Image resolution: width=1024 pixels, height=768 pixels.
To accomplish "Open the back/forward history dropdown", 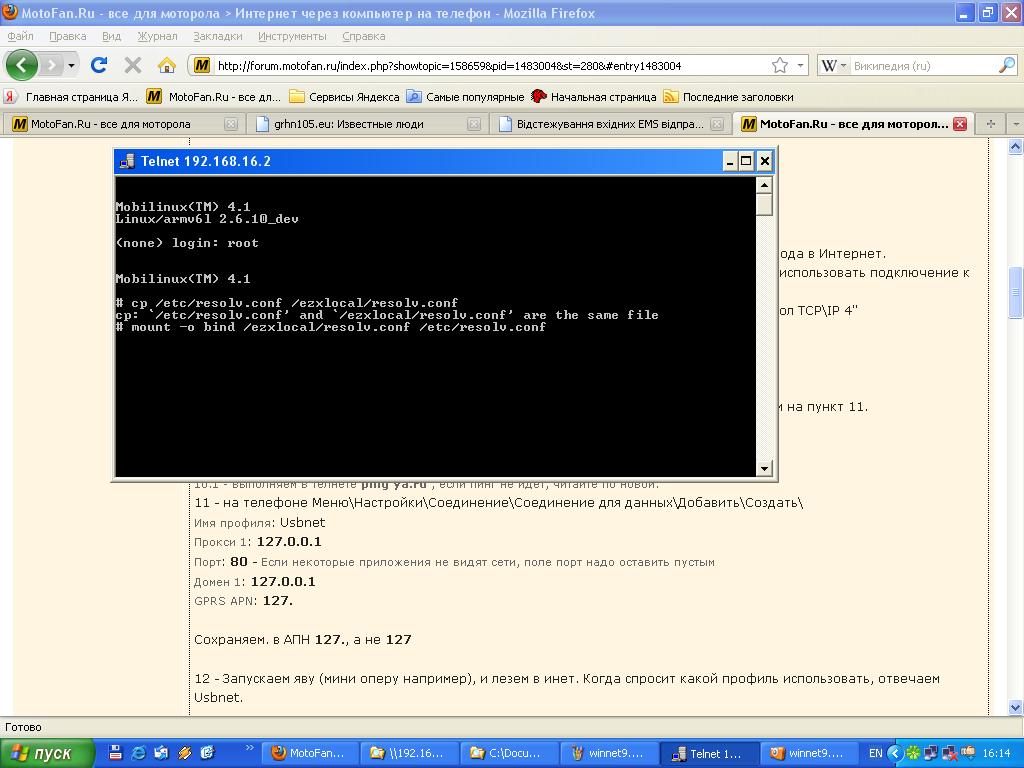I will pyautogui.click(x=71, y=65).
